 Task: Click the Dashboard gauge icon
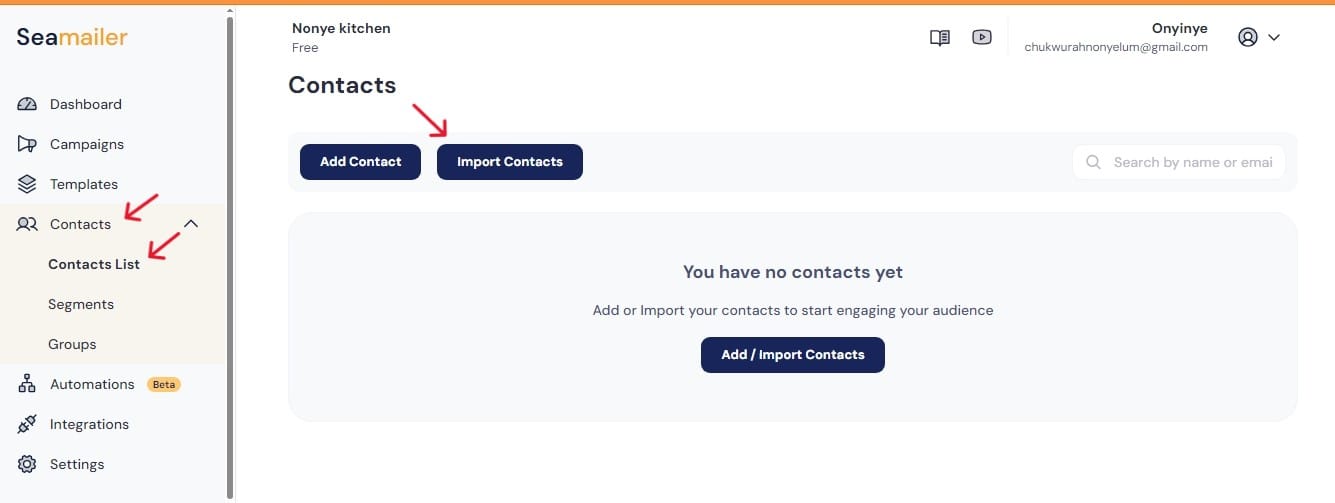point(27,104)
